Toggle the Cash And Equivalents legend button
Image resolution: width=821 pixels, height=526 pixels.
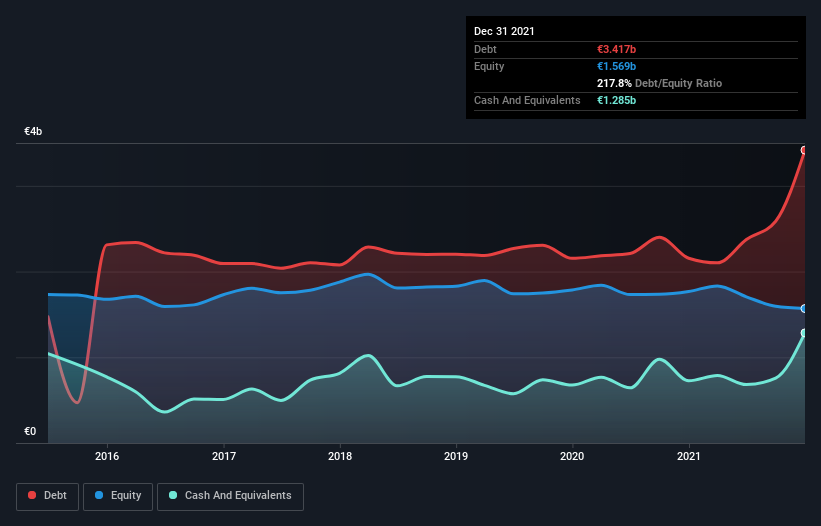point(230,496)
